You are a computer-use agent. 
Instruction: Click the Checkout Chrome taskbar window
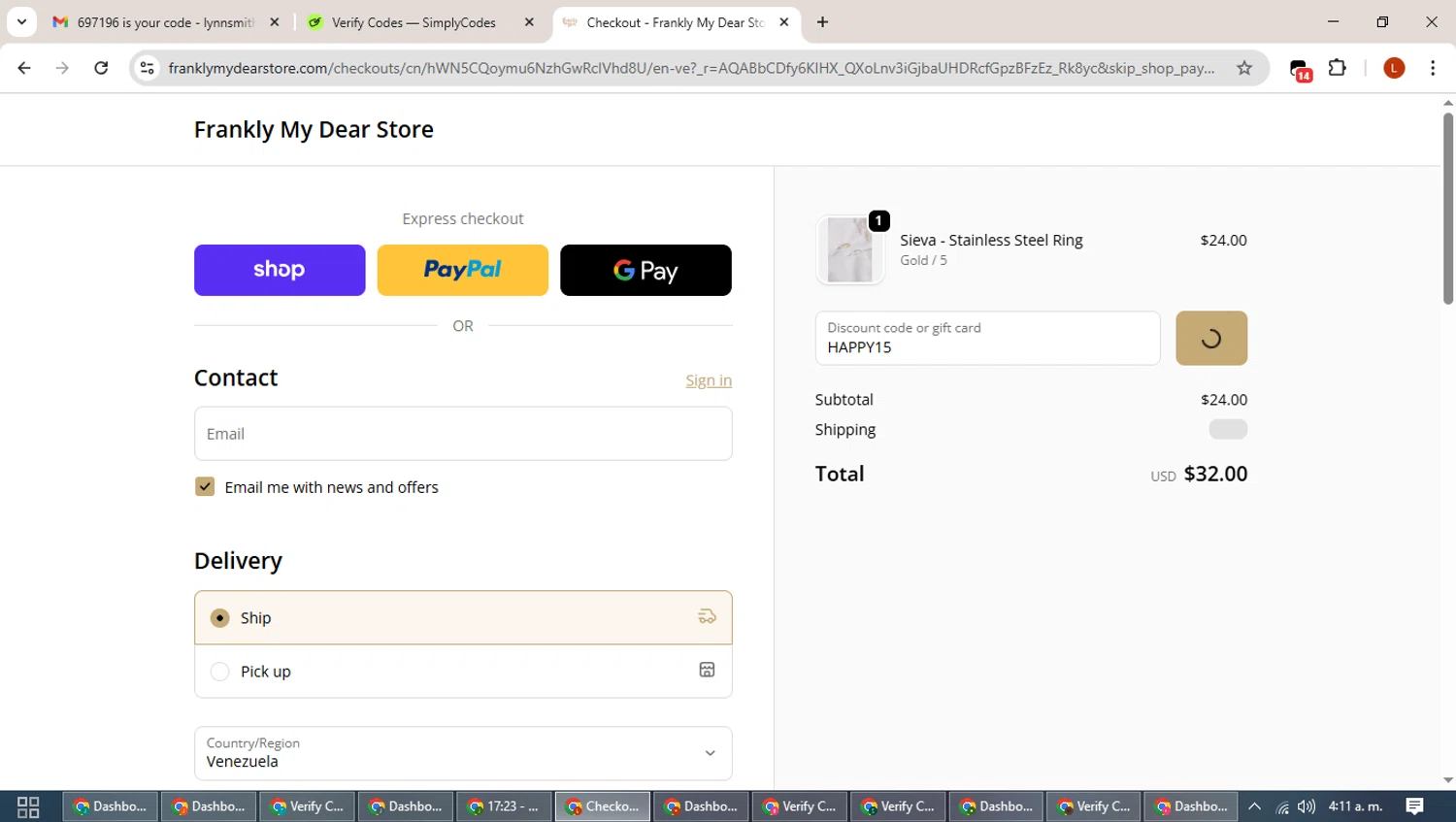(603, 806)
